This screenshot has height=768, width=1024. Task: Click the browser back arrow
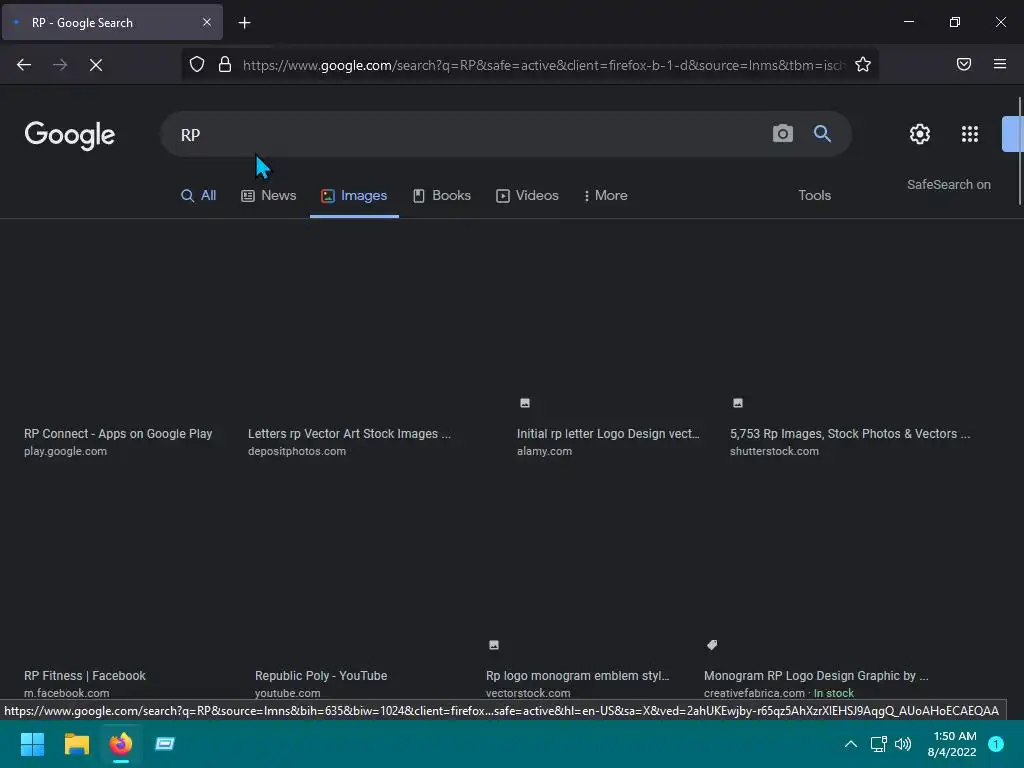point(24,65)
